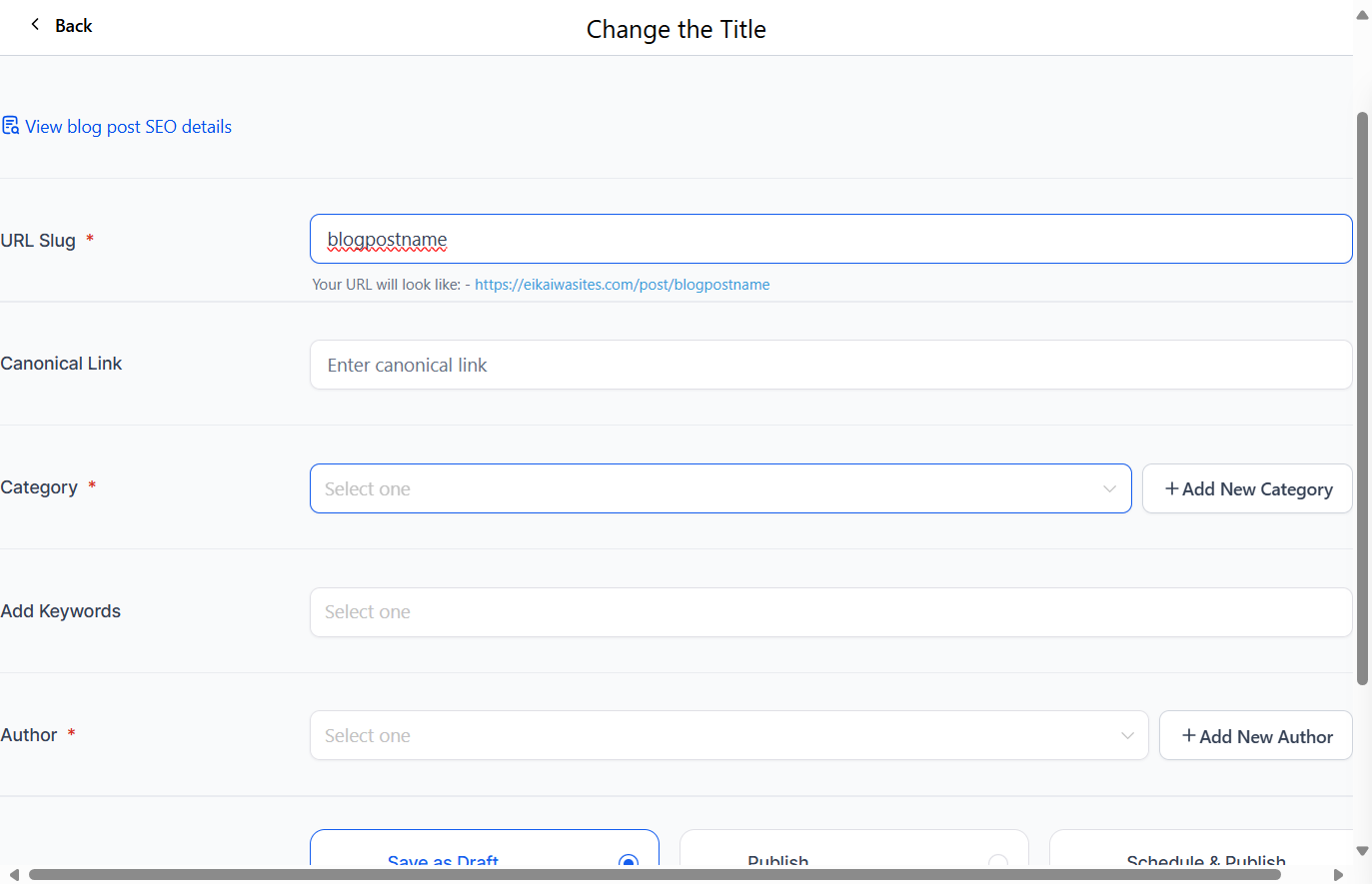Click the scroll up arrow

pyautogui.click(x=1362, y=15)
